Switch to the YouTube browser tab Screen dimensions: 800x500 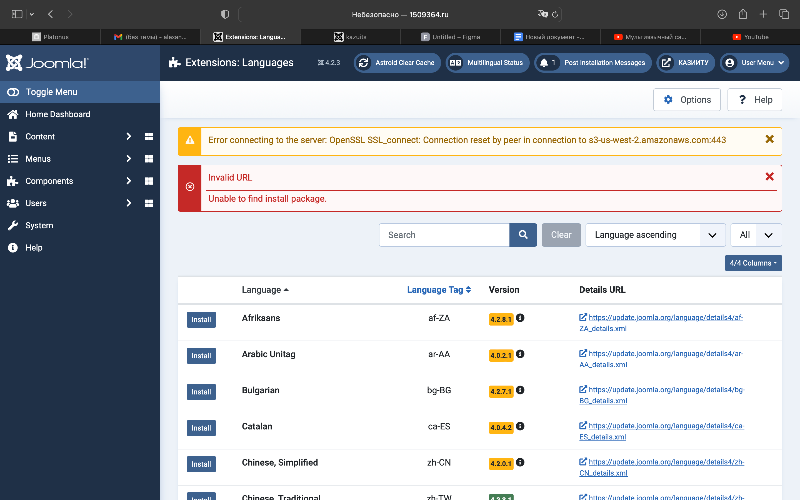[x=751, y=37]
